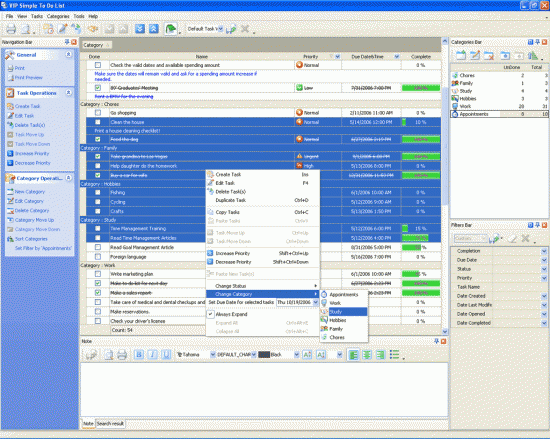The height and width of the screenshot is (439, 550).
Task: Click the Create Task toolbar icon
Action: (48, 29)
